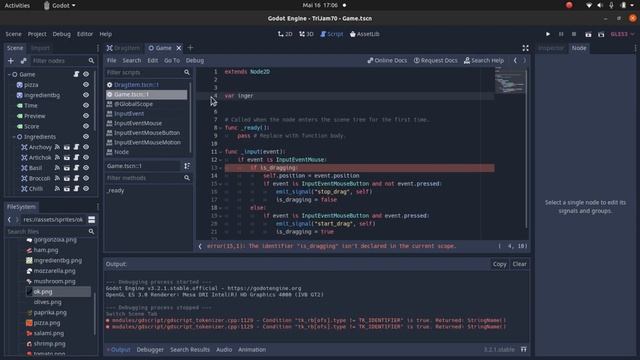Select InputEventMouseButton in script list
The height and width of the screenshot is (360, 640).
pos(147,133)
